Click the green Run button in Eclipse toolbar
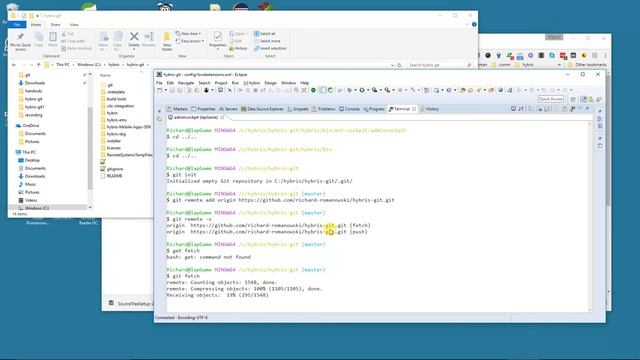Image resolution: width=640 pixels, height=360 pixels. 362,90
